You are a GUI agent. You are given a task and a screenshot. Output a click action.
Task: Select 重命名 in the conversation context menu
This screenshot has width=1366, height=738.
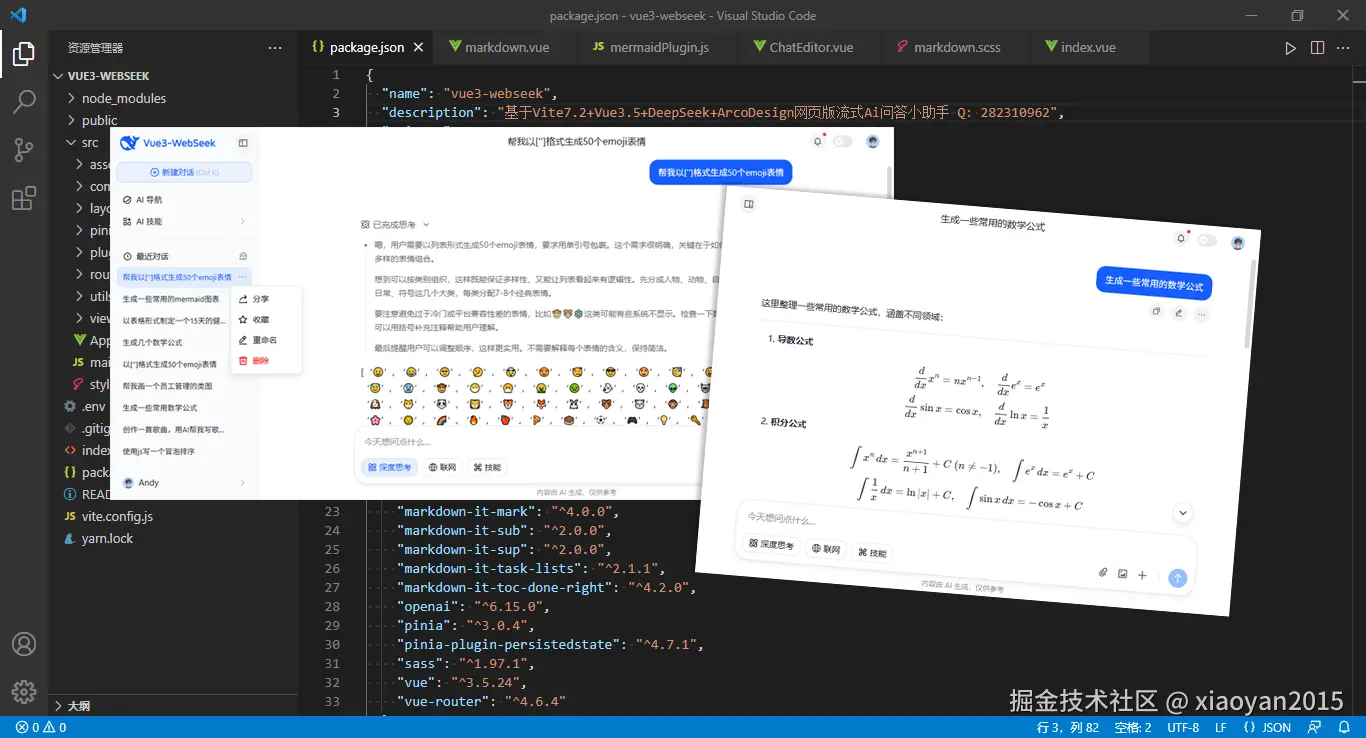tap(265, 339)
